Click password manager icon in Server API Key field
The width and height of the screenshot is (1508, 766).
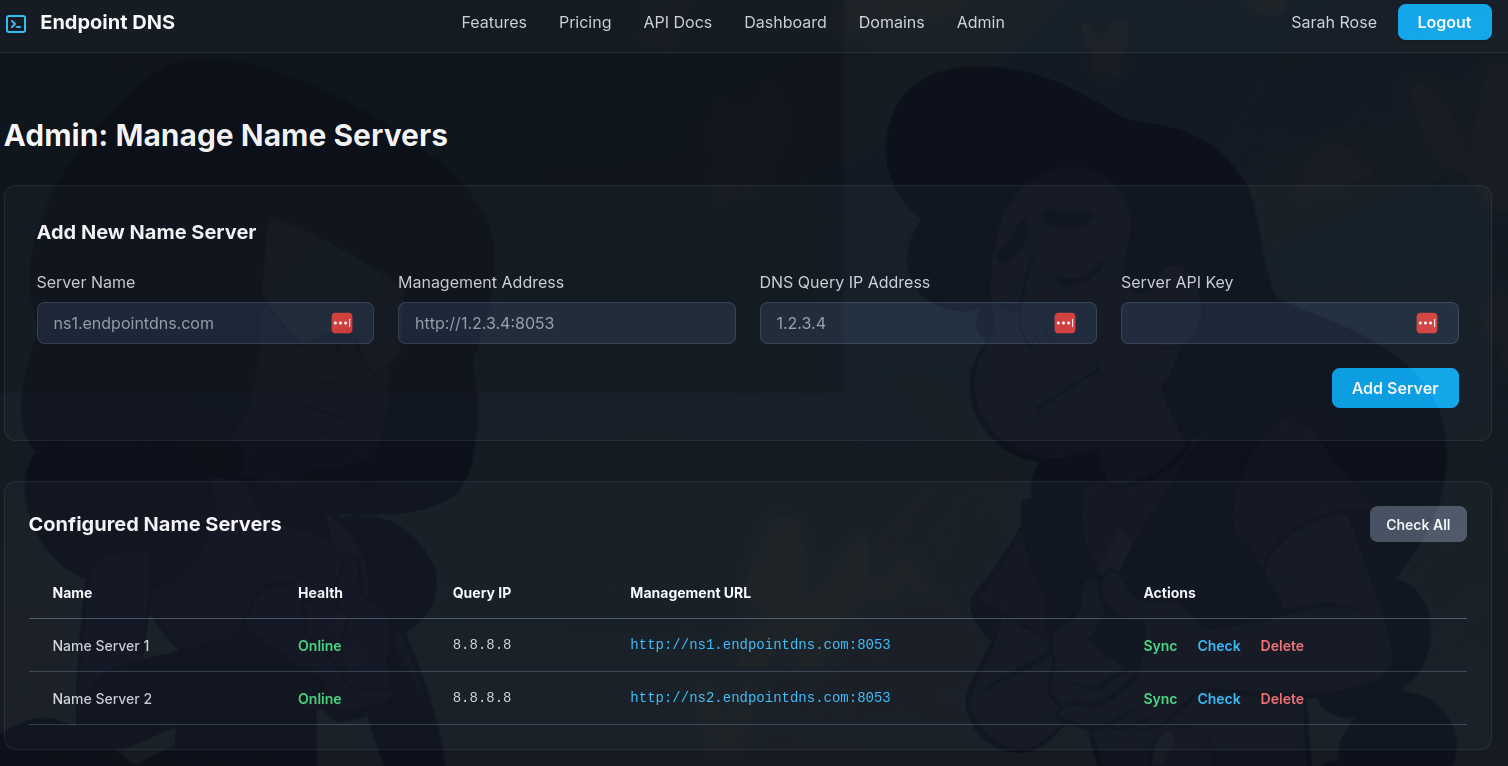(1427, 323)
